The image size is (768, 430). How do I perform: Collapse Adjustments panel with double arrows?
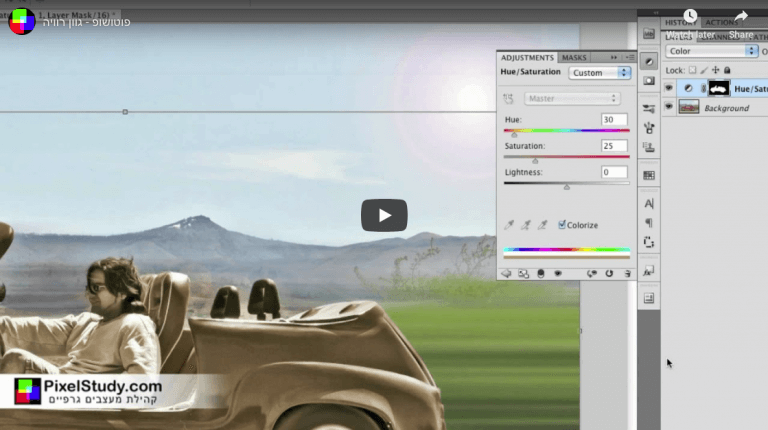(614, 57)
